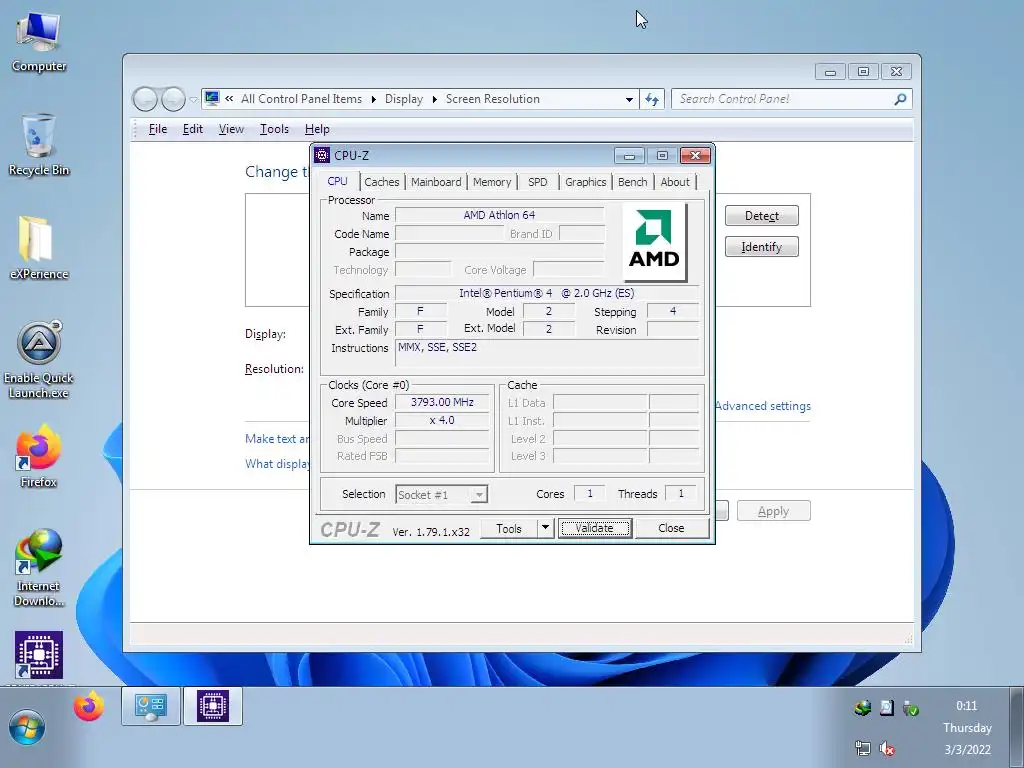Open the recent pages dropdown arrow
Image resolution: width=1024 pixels, height=768 pixels.
pyautogui.click(x=193, y=99)
